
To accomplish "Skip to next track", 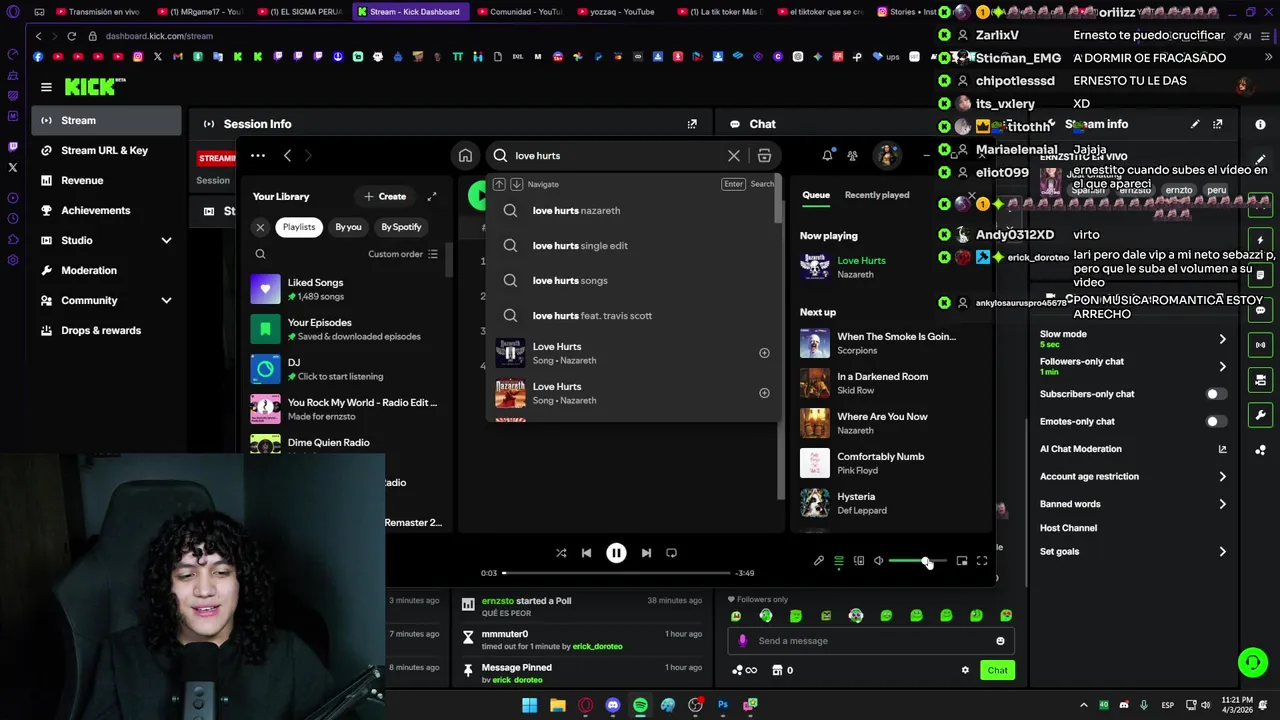I will [x=646, y=553].
